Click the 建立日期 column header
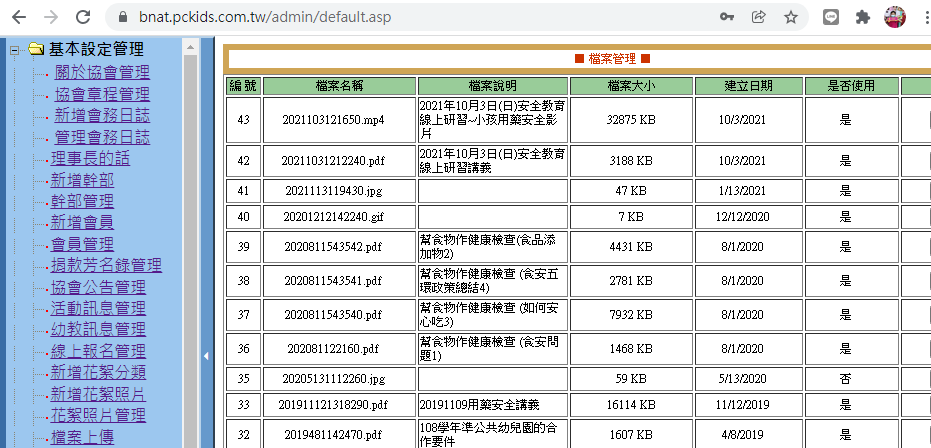Viewport: 931px width, 448px height. point(749,85)
